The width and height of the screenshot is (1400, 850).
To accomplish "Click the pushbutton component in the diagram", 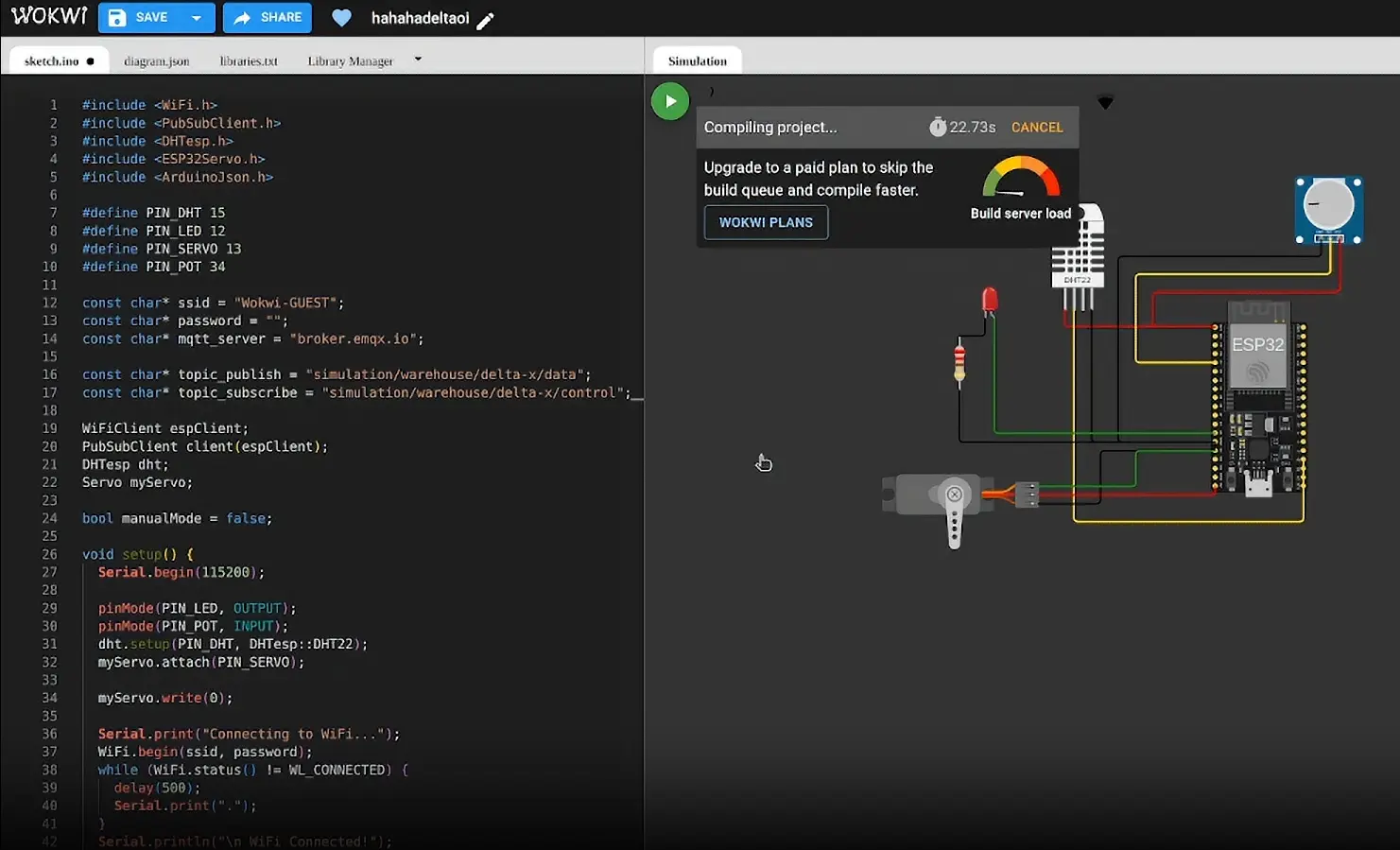I will click(x=1328, y=209).
